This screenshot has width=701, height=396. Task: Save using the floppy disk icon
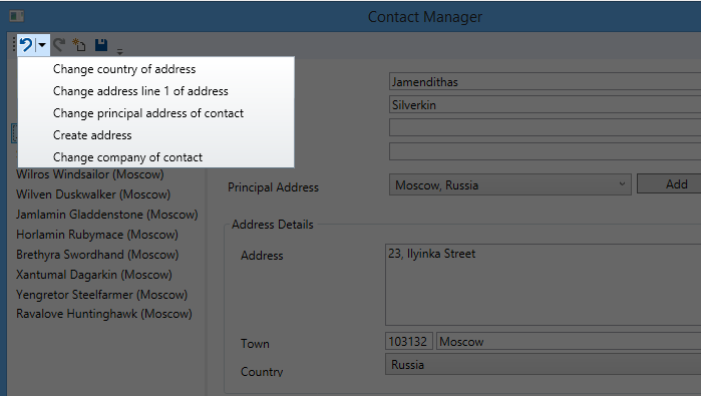click(101, 45)
